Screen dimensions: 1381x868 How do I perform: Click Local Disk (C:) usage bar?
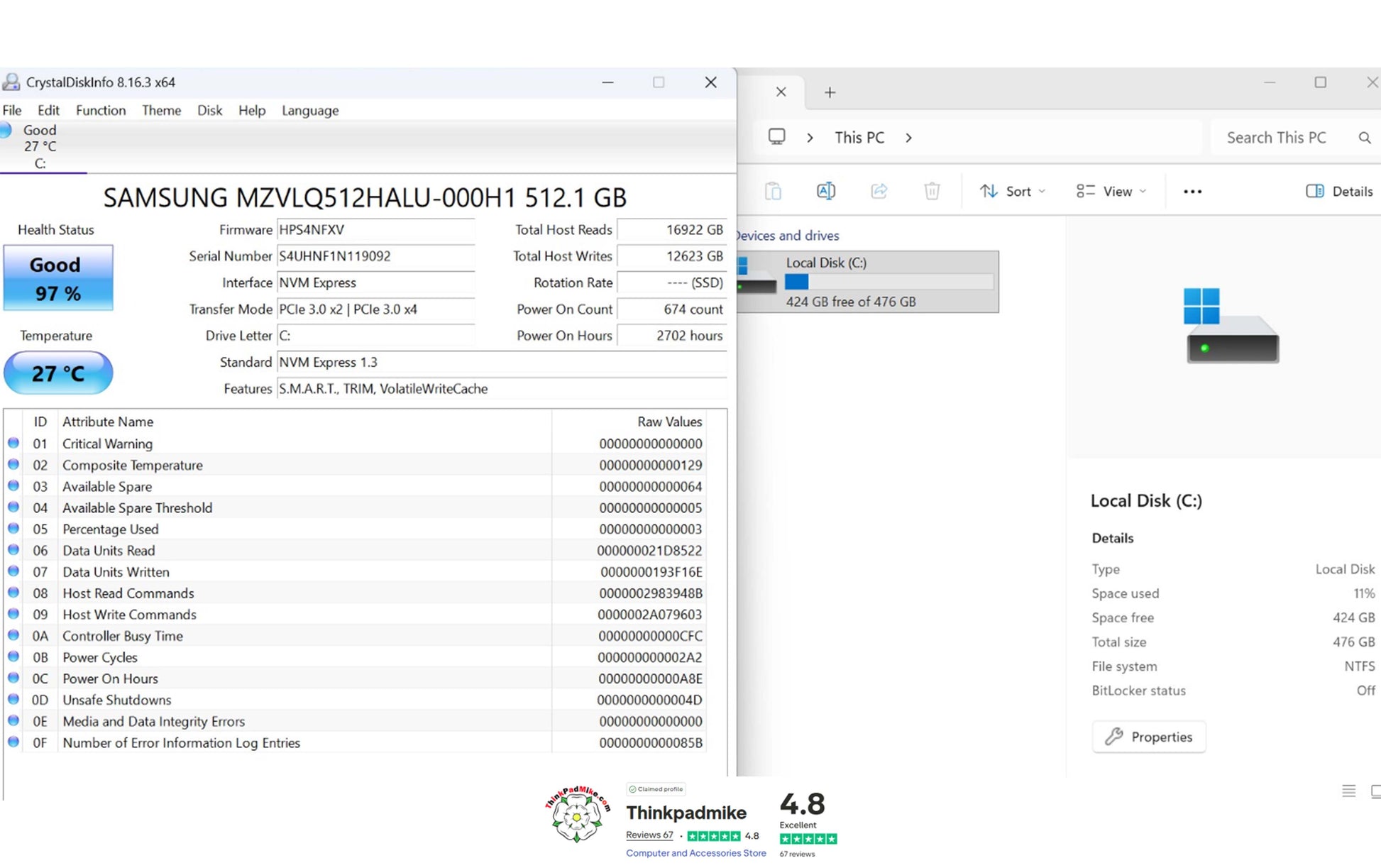[888, 282]
